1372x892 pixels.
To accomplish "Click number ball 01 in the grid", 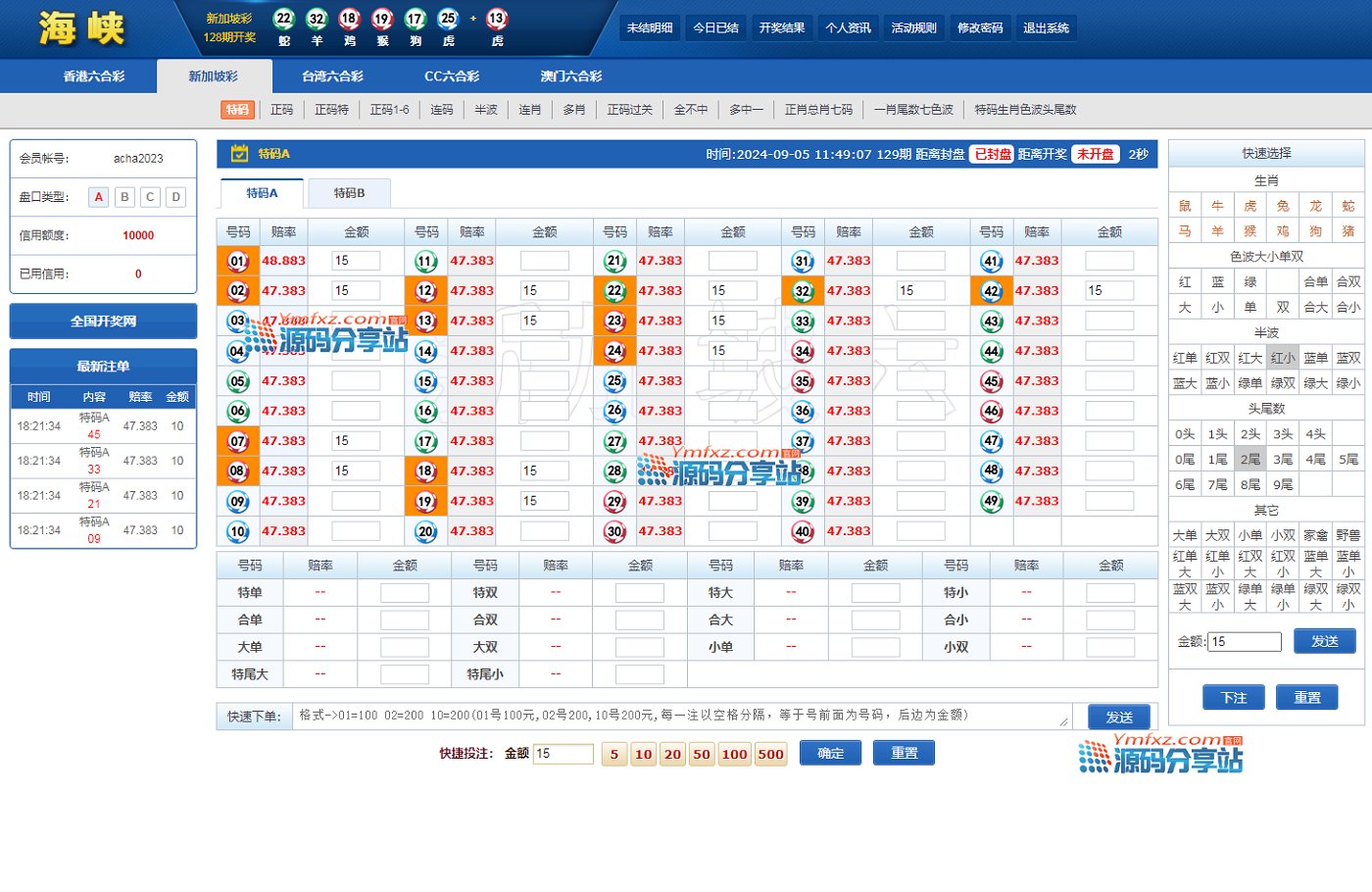I will 237,261.
